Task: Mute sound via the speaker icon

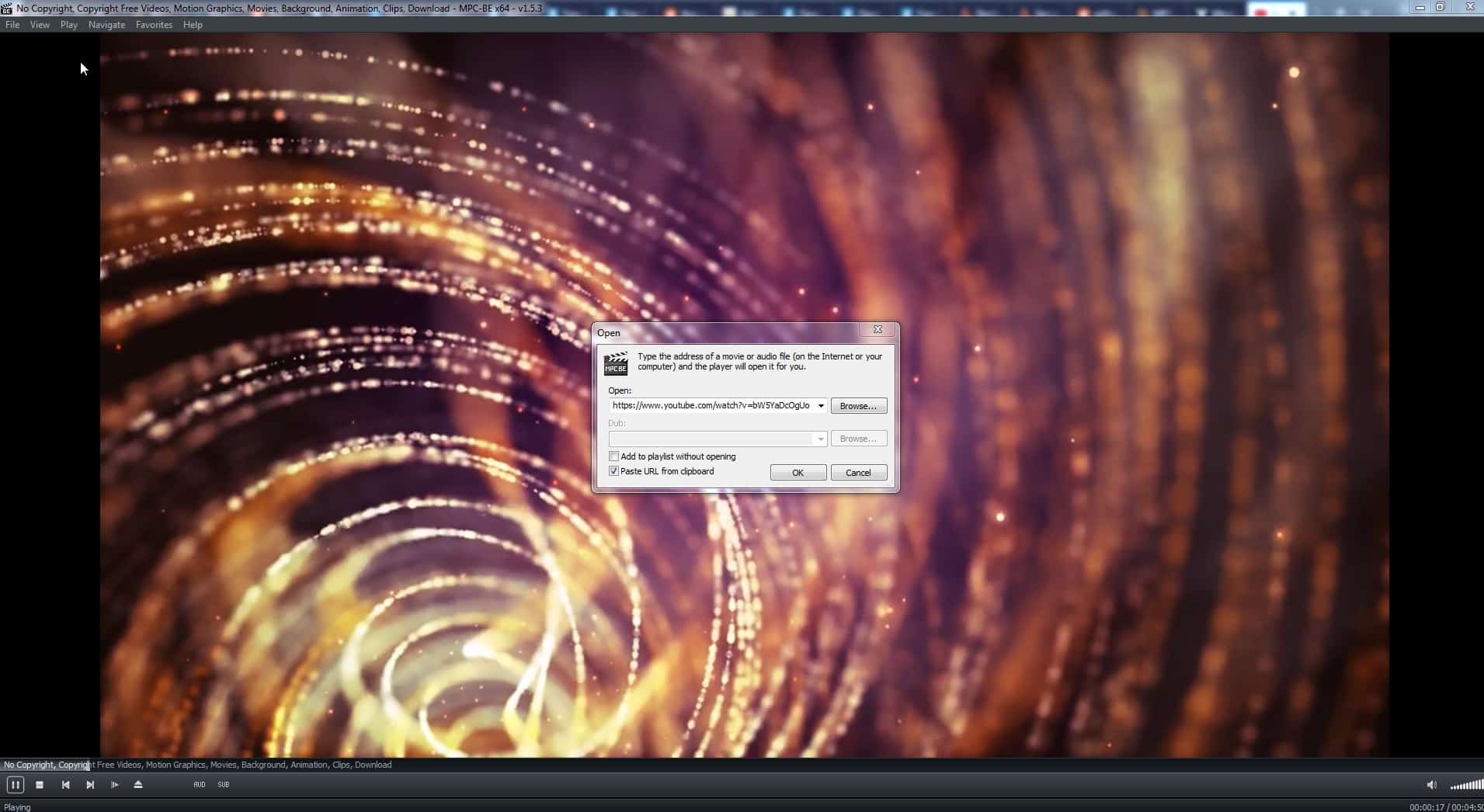Action: 1431,784
